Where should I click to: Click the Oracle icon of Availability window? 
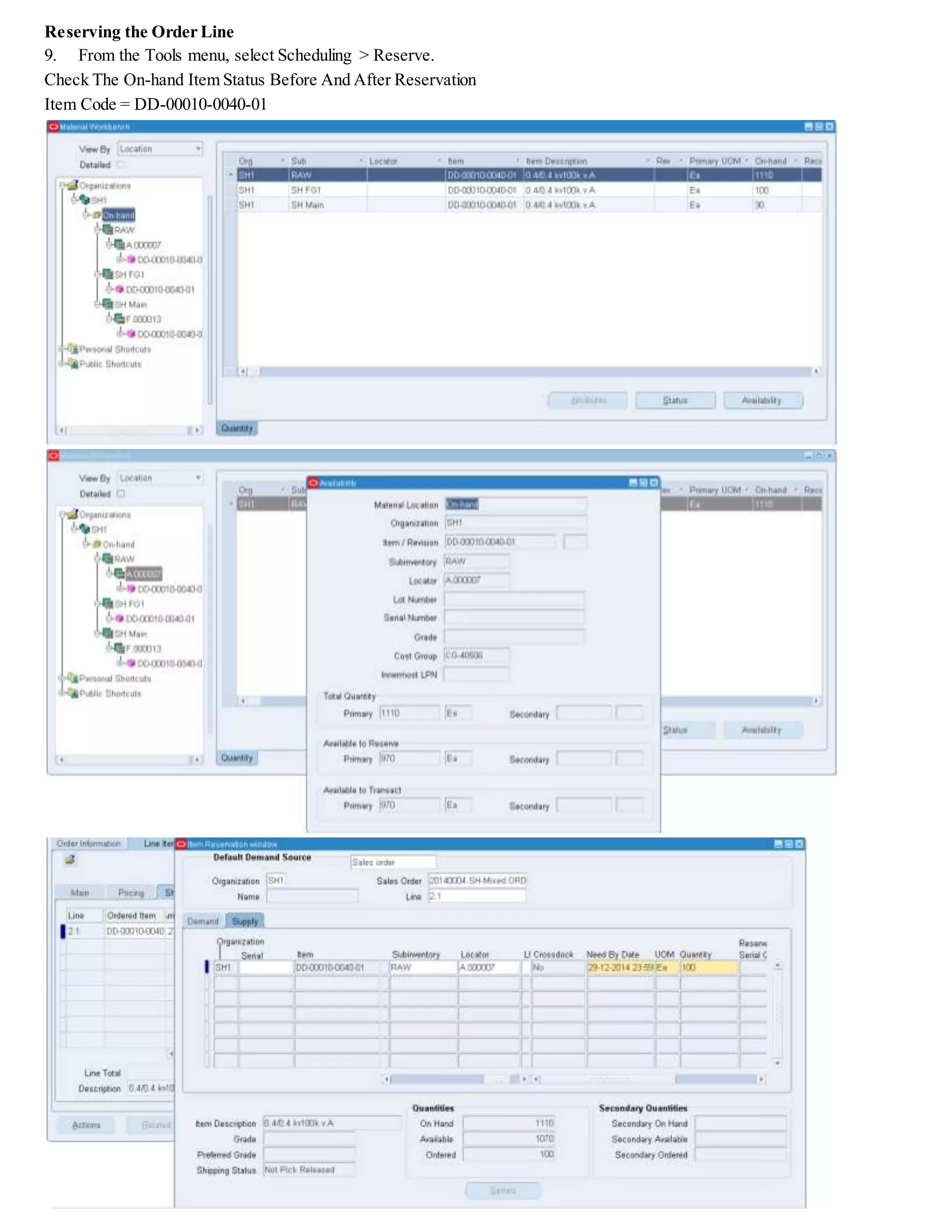[313, 483]
